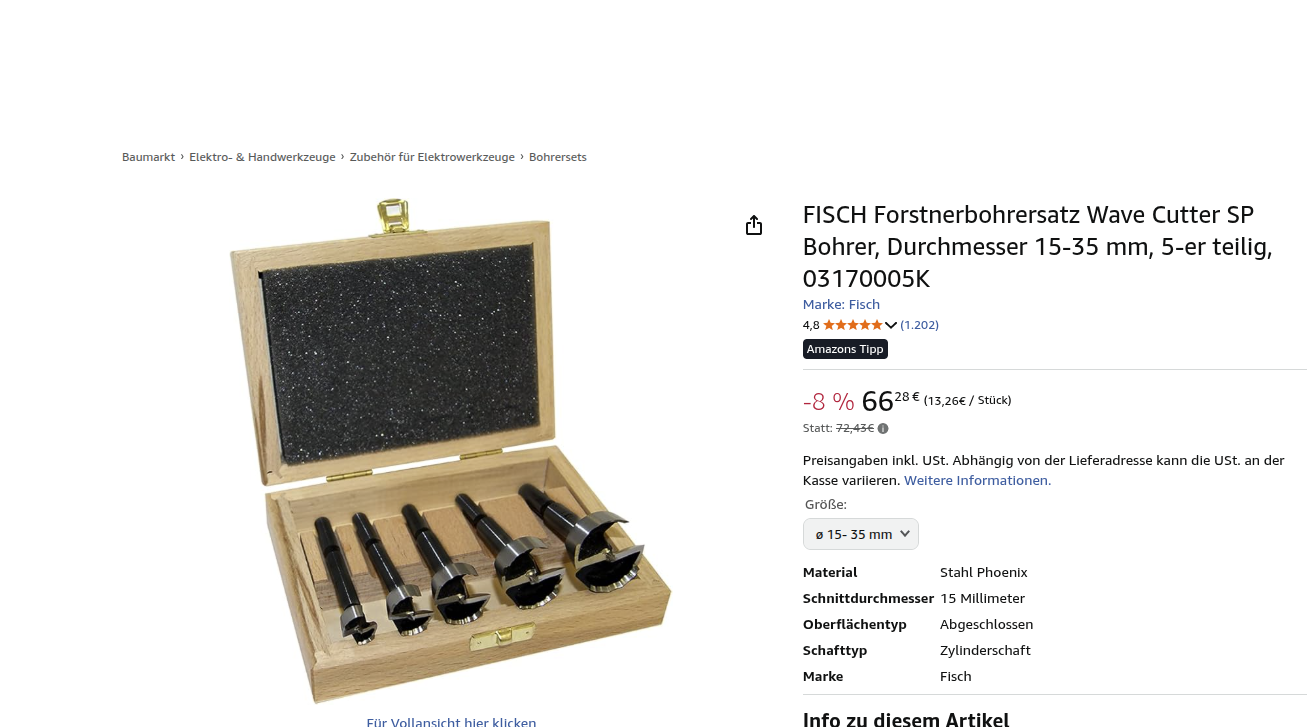The height and width of the screenshot is (727, 1307).
Task: Follow the Weitere Informationen link
Action: point(977,481)
